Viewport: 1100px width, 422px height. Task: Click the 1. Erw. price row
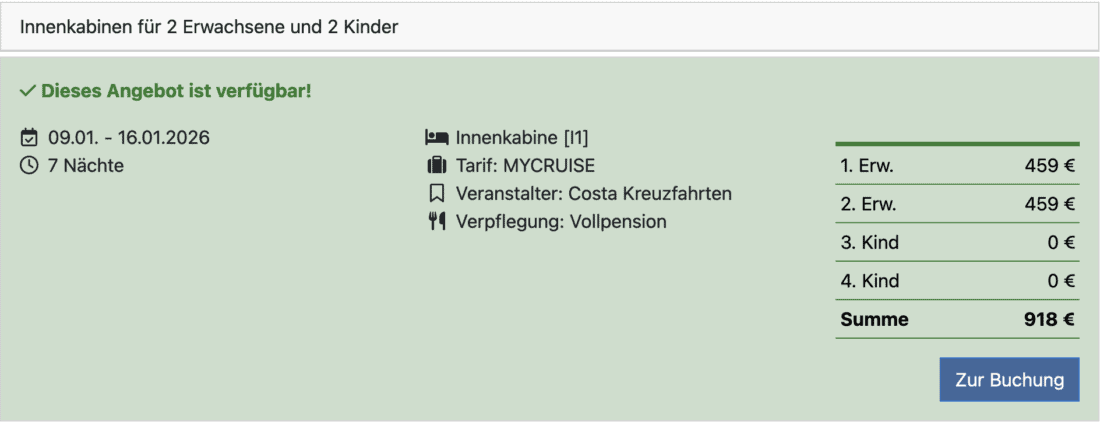[x=957, y=166]
